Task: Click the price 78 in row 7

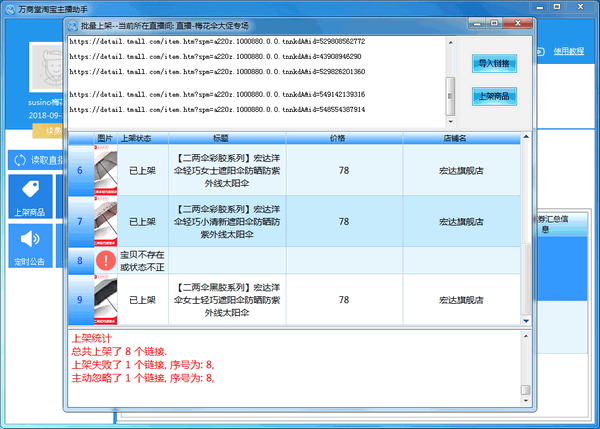Action: click(x=344, y=222)
